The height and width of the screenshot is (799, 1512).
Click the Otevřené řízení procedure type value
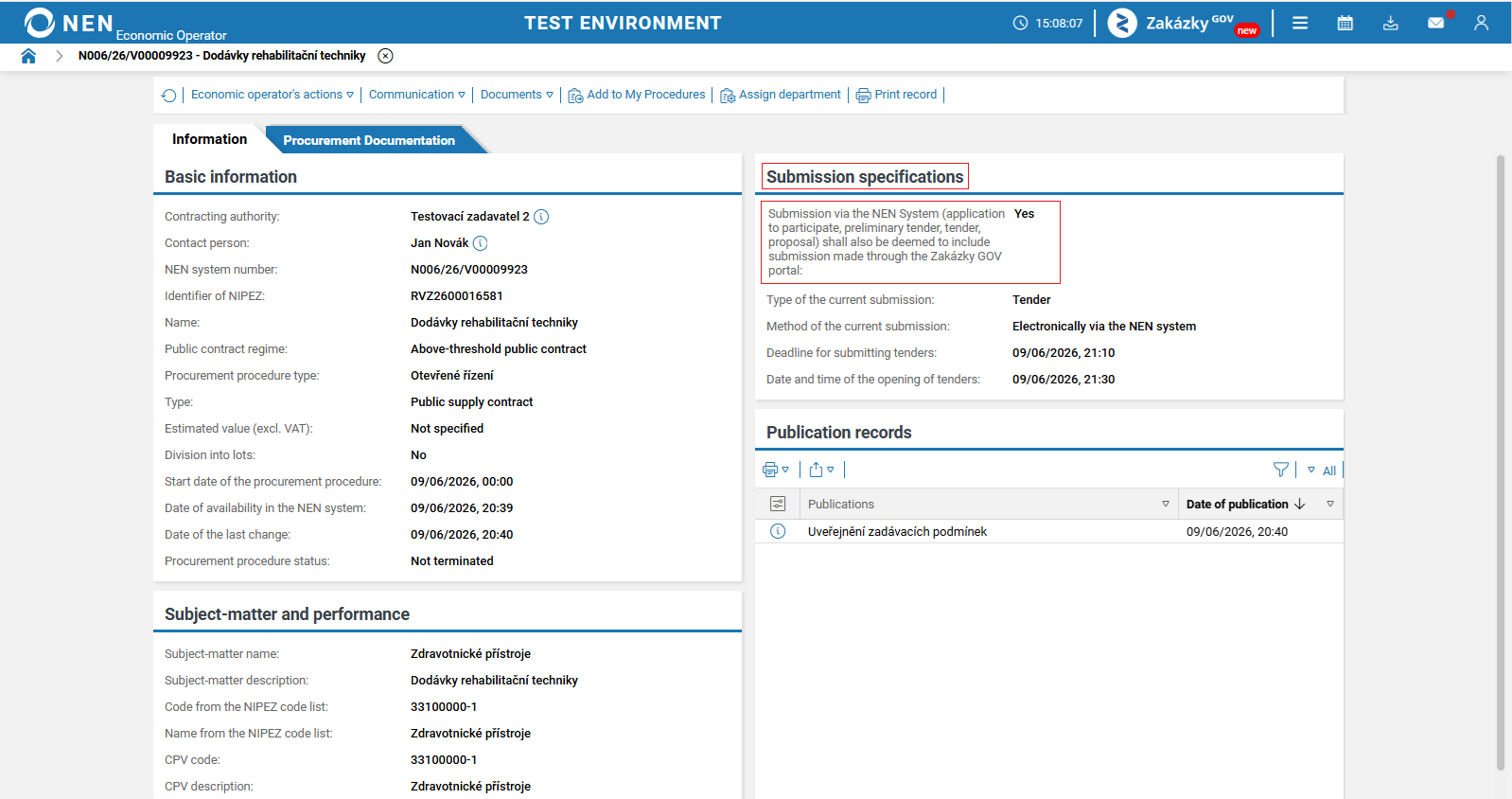click(x=452, y=376)
